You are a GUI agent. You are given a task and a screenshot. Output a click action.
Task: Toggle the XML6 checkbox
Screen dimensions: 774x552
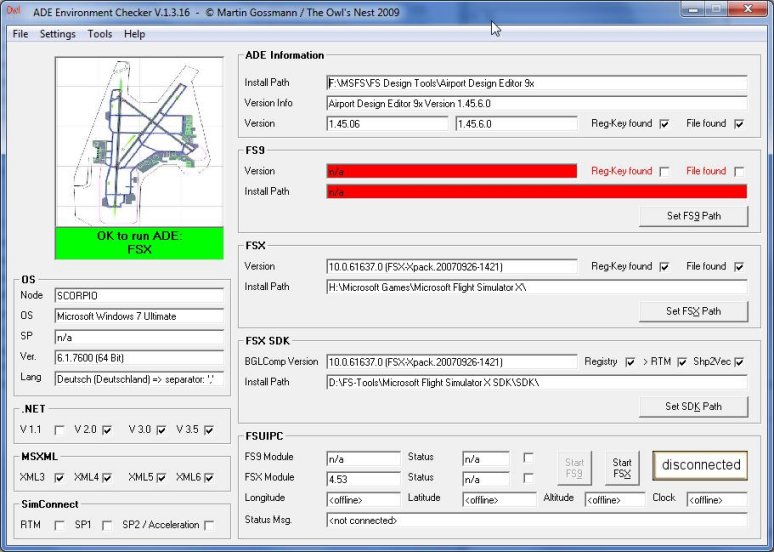tap(209, 477)
